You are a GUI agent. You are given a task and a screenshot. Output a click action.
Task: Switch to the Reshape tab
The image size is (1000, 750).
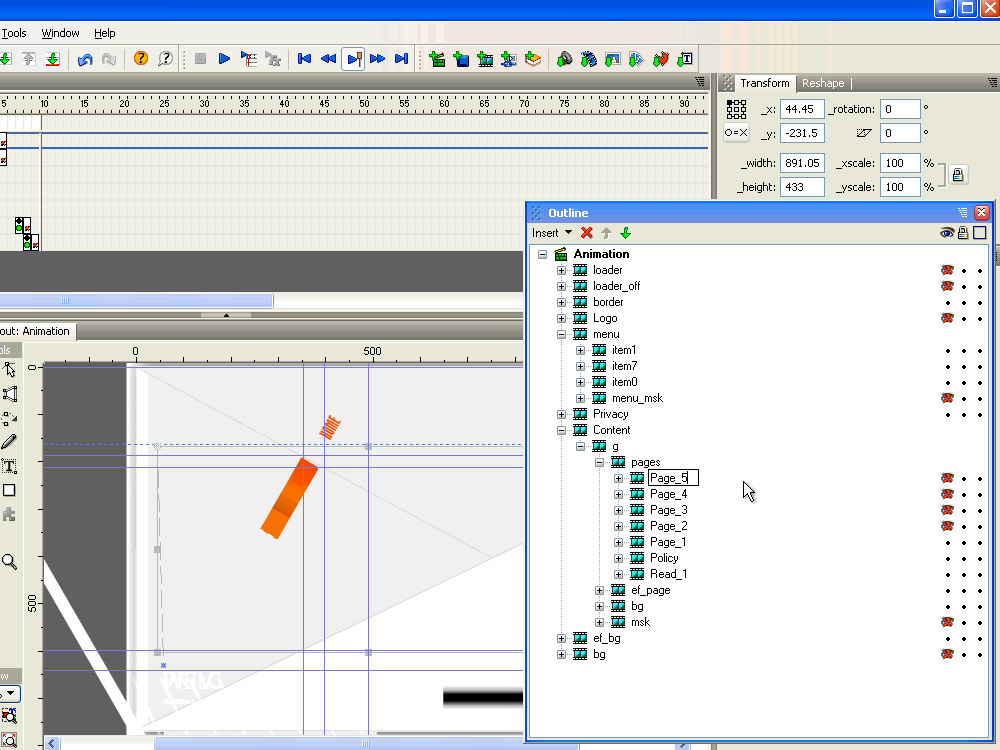822,83
